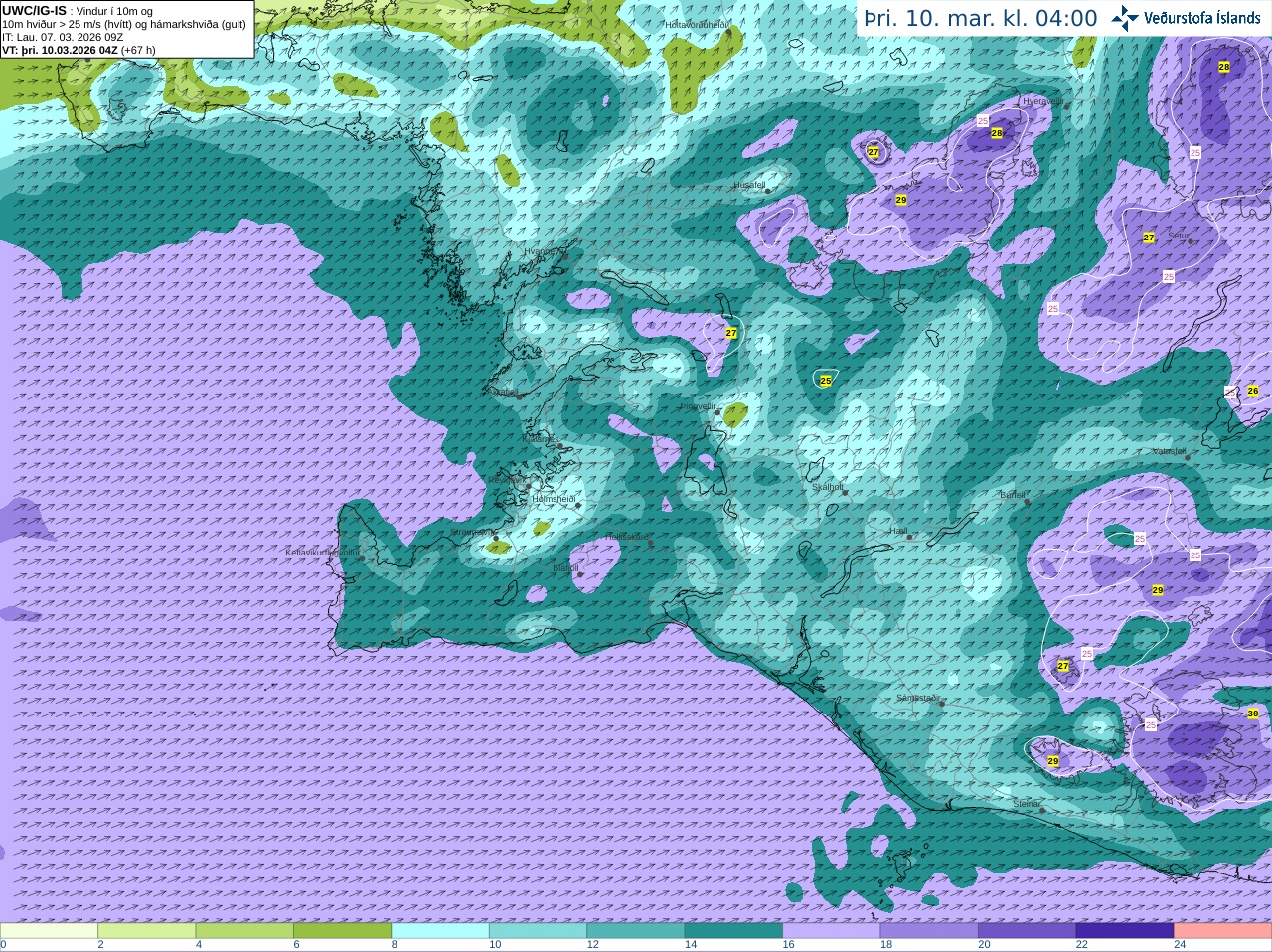The height and width of the screenshot is (952, 1272).
Task: Click the Setur station label
Action: pyautogui.click(x=1178, y=236)
